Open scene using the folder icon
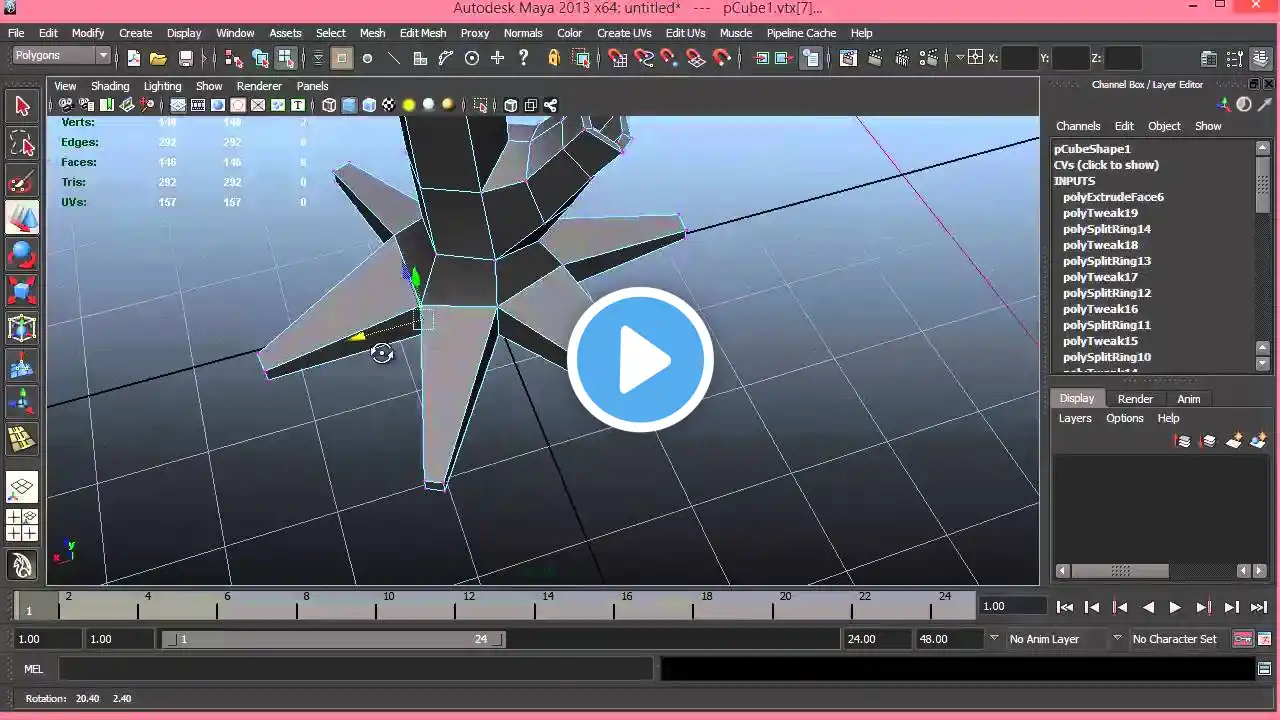 (x=158, y=58)
